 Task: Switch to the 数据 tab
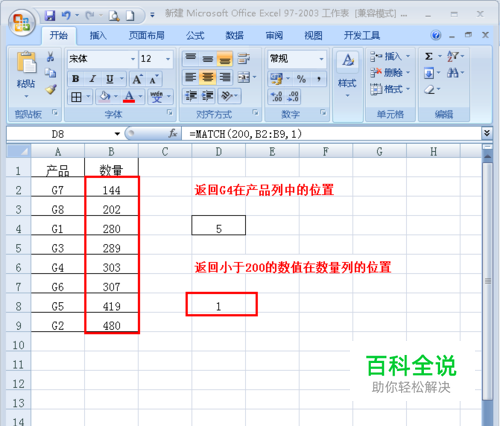click(x=234, y=35)
